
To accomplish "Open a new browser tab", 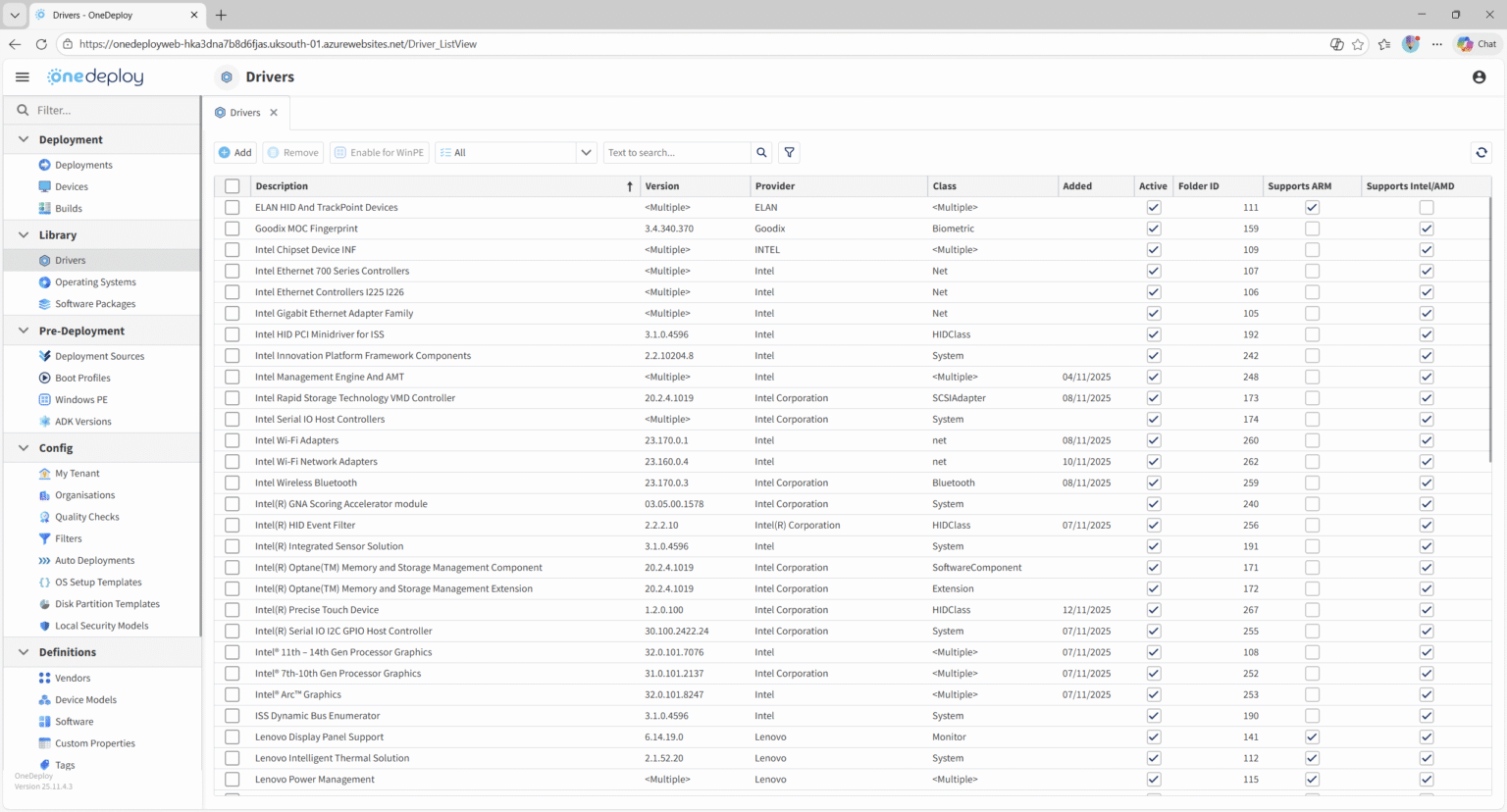I will [x=221, y=15].
